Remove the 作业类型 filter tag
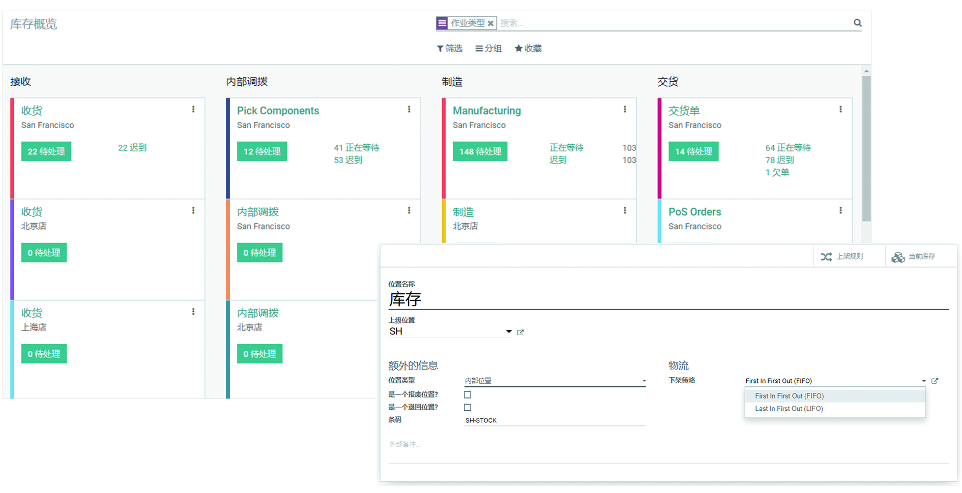This screenshot has height=493, width=962. point(491,23)
